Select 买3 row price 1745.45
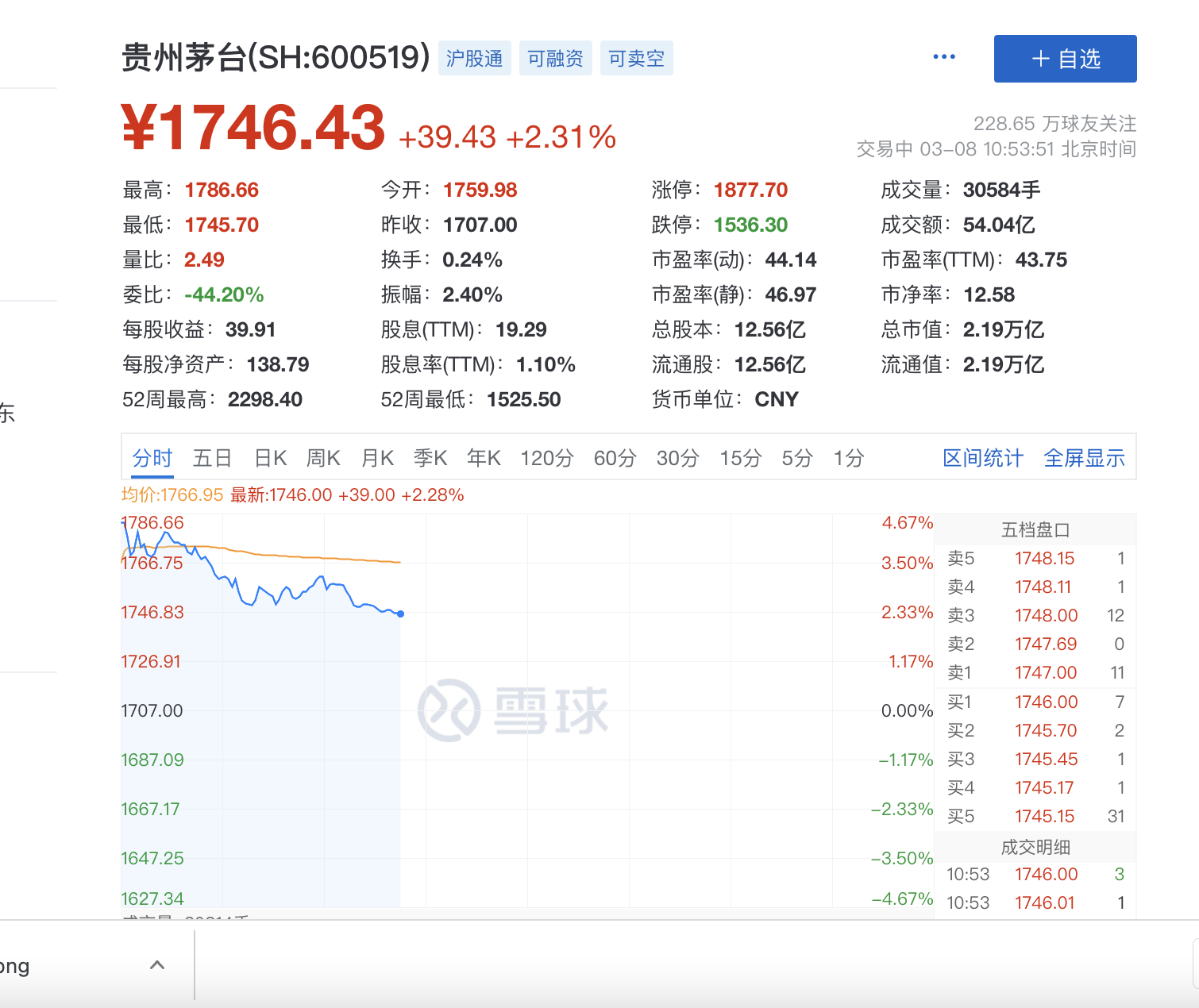The height and width of the screenshot is (1008, 1199). point(1035,759)
